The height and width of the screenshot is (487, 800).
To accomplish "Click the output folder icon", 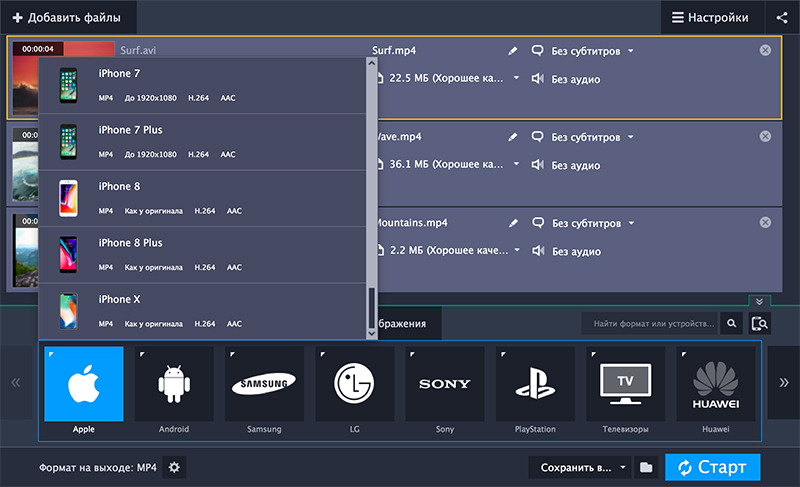I will [646, 467].
